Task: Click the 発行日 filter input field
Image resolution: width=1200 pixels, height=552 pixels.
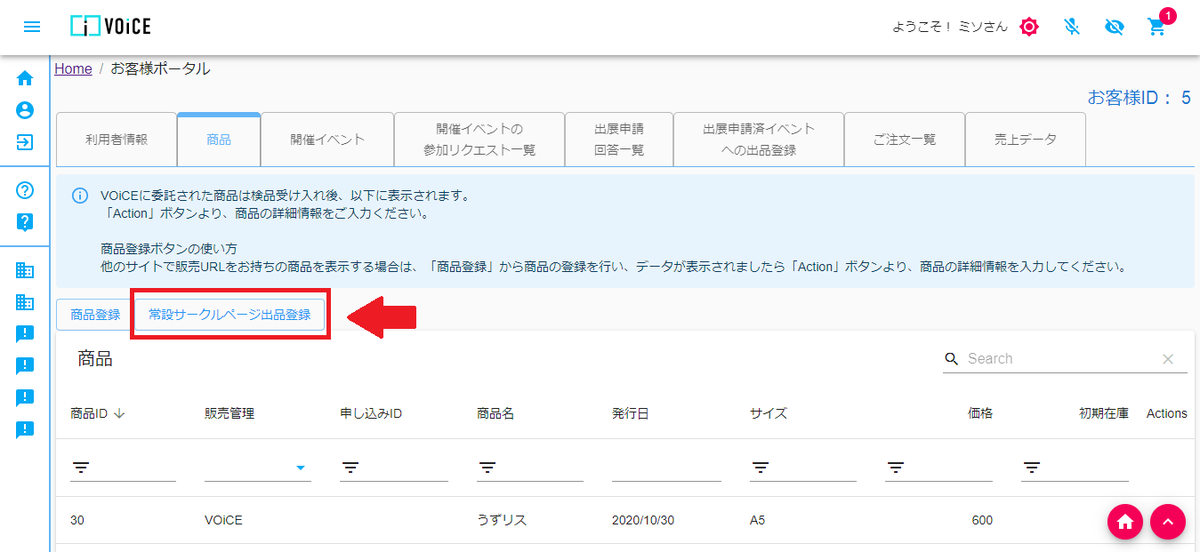Action: tap(666, 468)
